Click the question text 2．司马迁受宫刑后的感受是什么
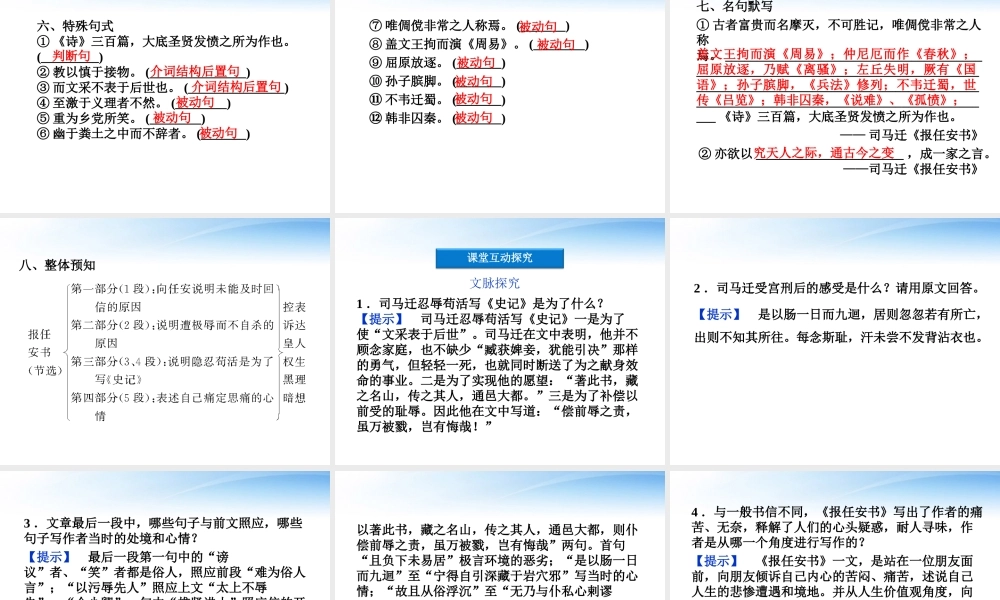 tap(837, 288)
